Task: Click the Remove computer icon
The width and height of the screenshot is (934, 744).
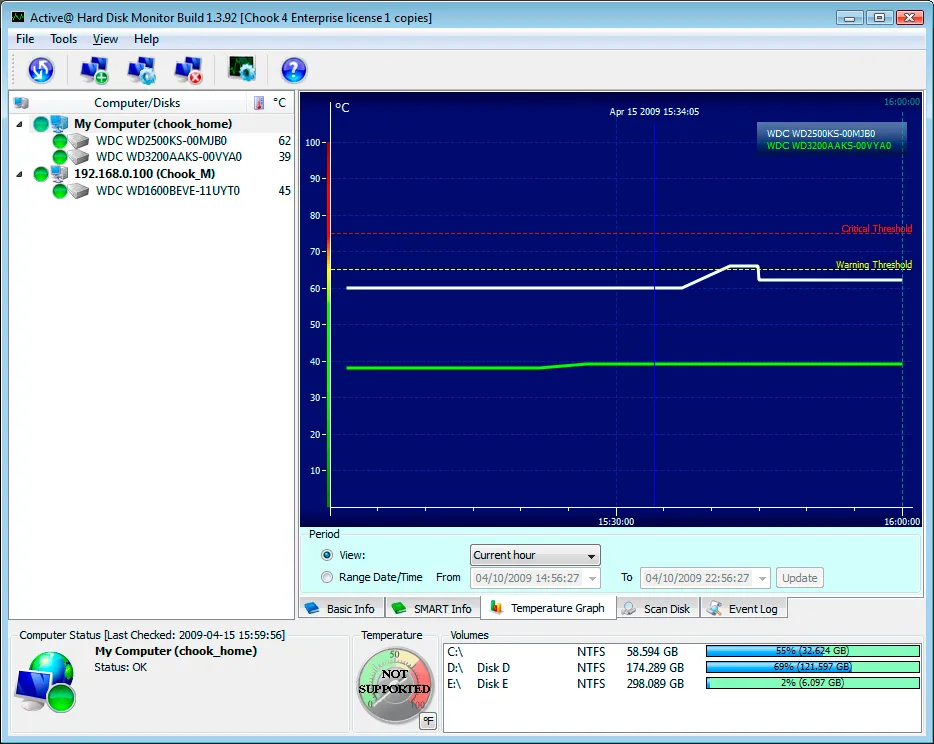Action: click(x=188, y=70)
